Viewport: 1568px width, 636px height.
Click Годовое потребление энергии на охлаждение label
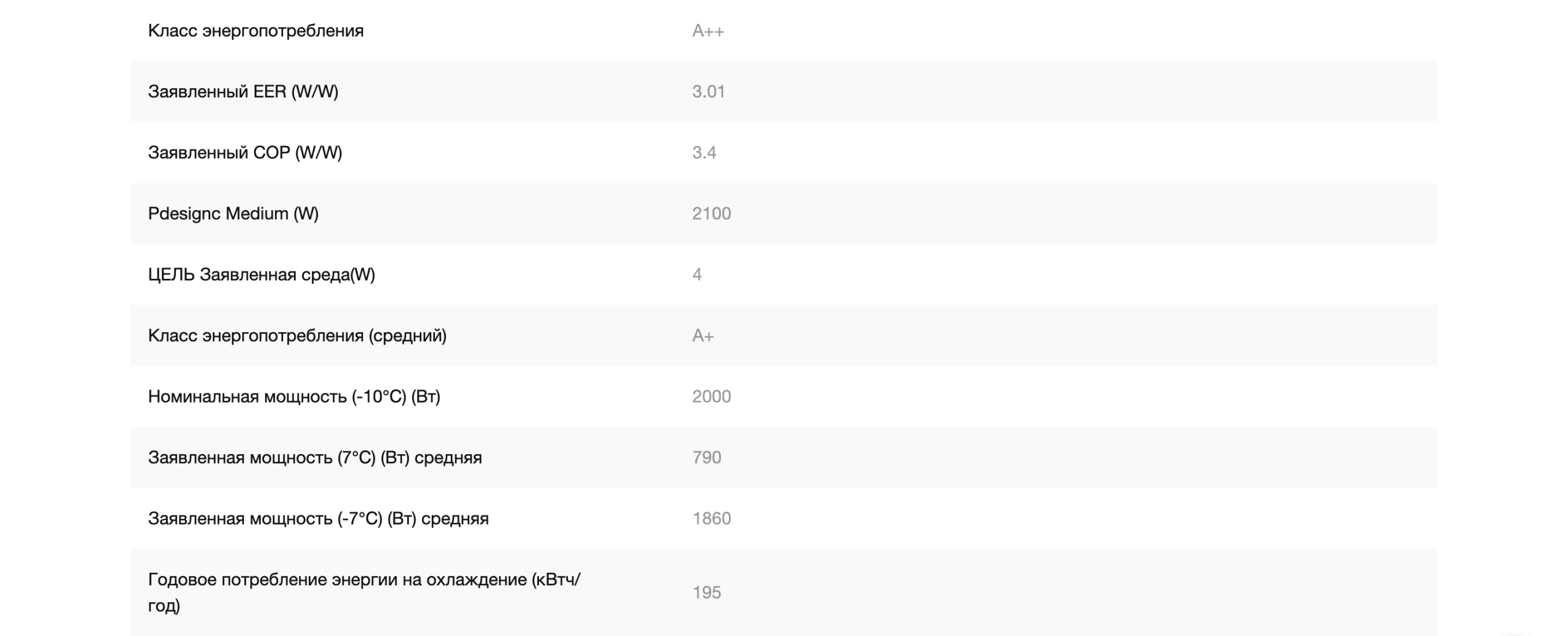tap(364, 592)
